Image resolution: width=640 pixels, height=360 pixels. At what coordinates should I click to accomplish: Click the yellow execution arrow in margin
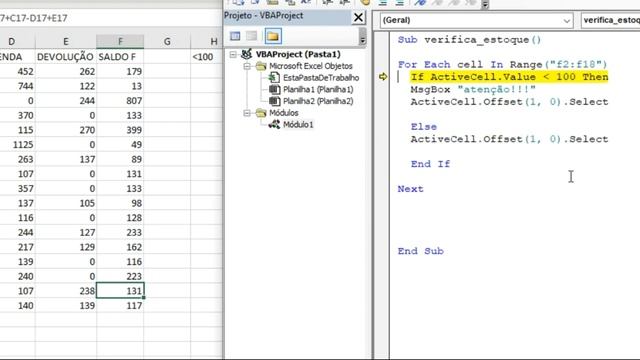383,77
